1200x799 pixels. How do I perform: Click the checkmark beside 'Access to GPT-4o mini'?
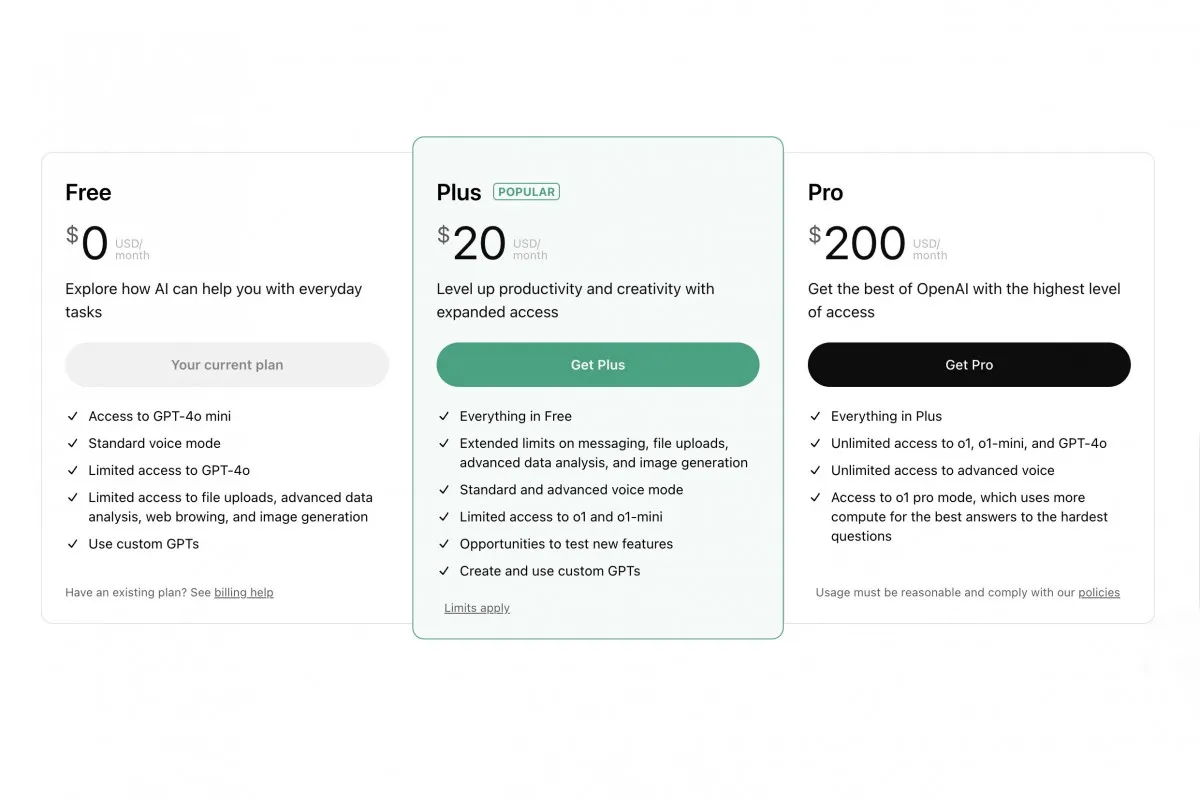(72, 416)
